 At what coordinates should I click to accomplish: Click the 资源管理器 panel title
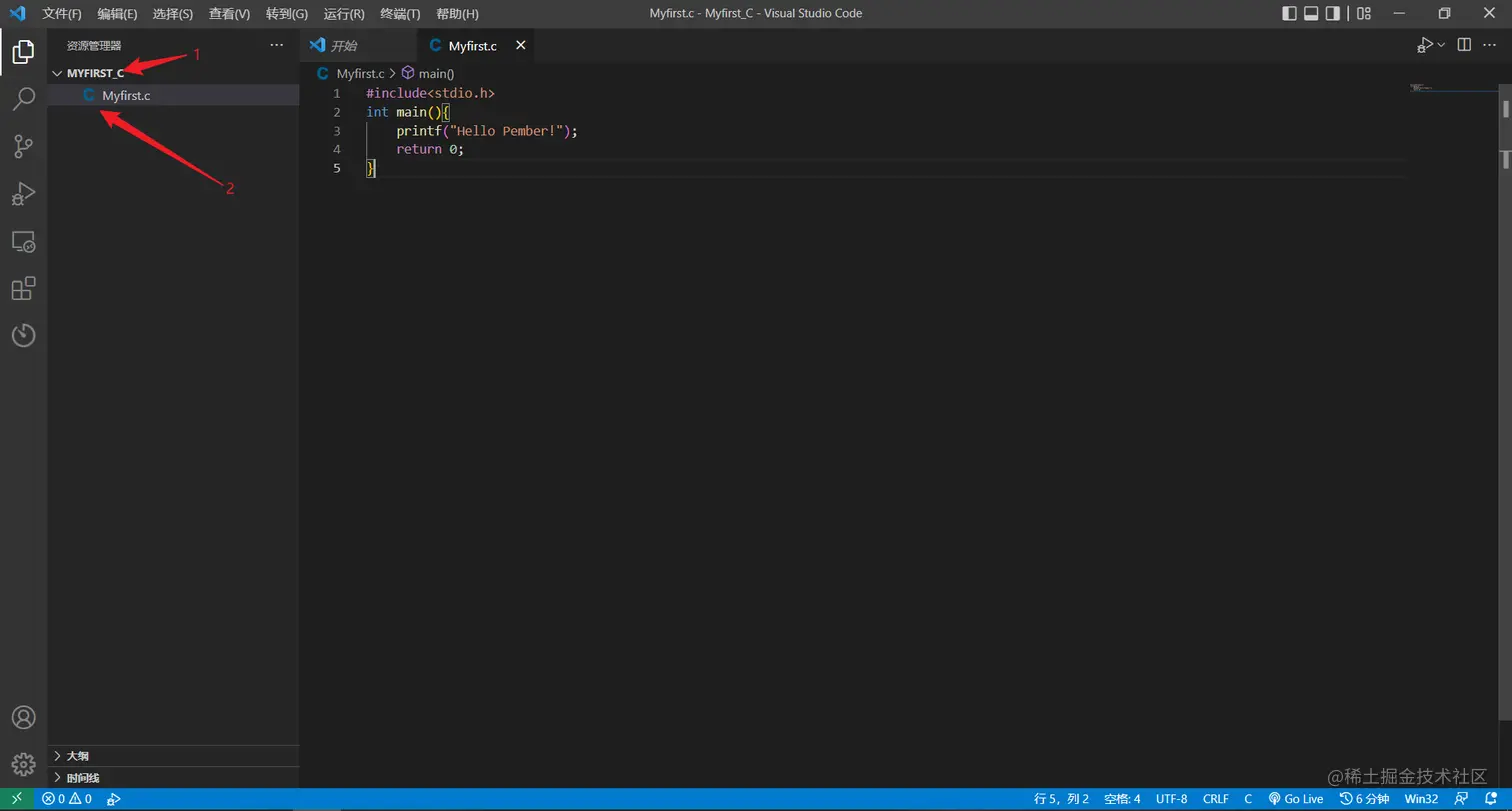[x=94, y=46]
